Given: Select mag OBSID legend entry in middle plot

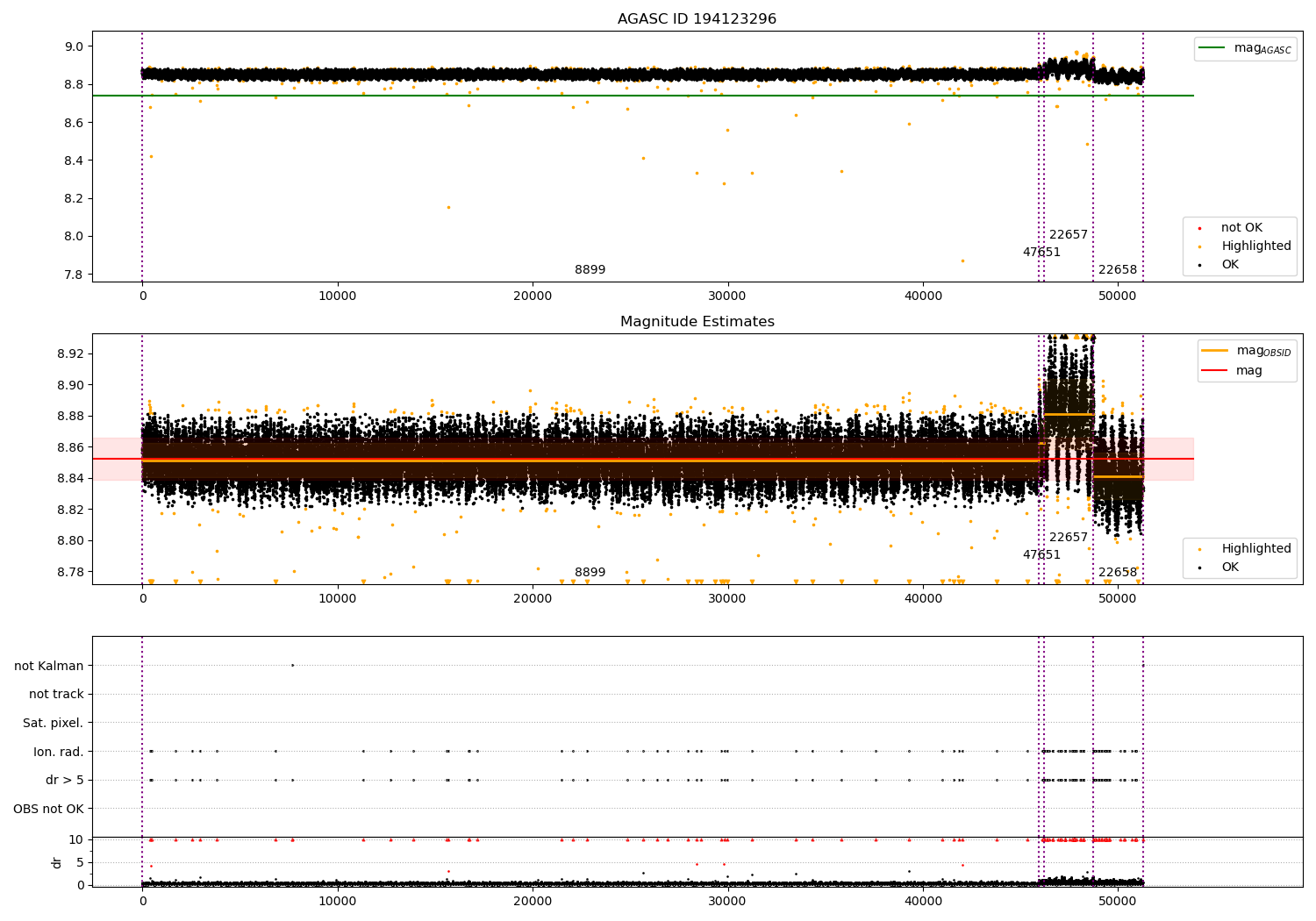Looking at the screenshot, I should coord(1247,351).
